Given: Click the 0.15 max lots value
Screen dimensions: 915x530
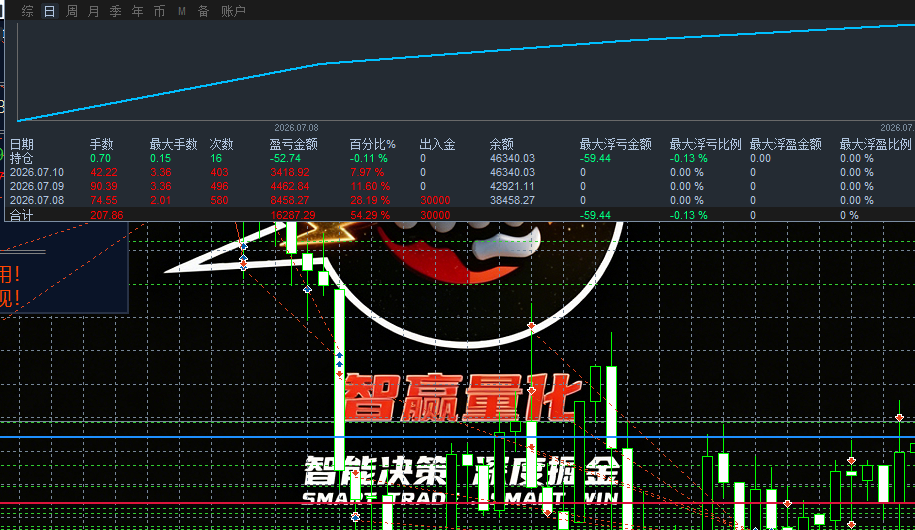Looking at the screenshot, I should point(160,158).
